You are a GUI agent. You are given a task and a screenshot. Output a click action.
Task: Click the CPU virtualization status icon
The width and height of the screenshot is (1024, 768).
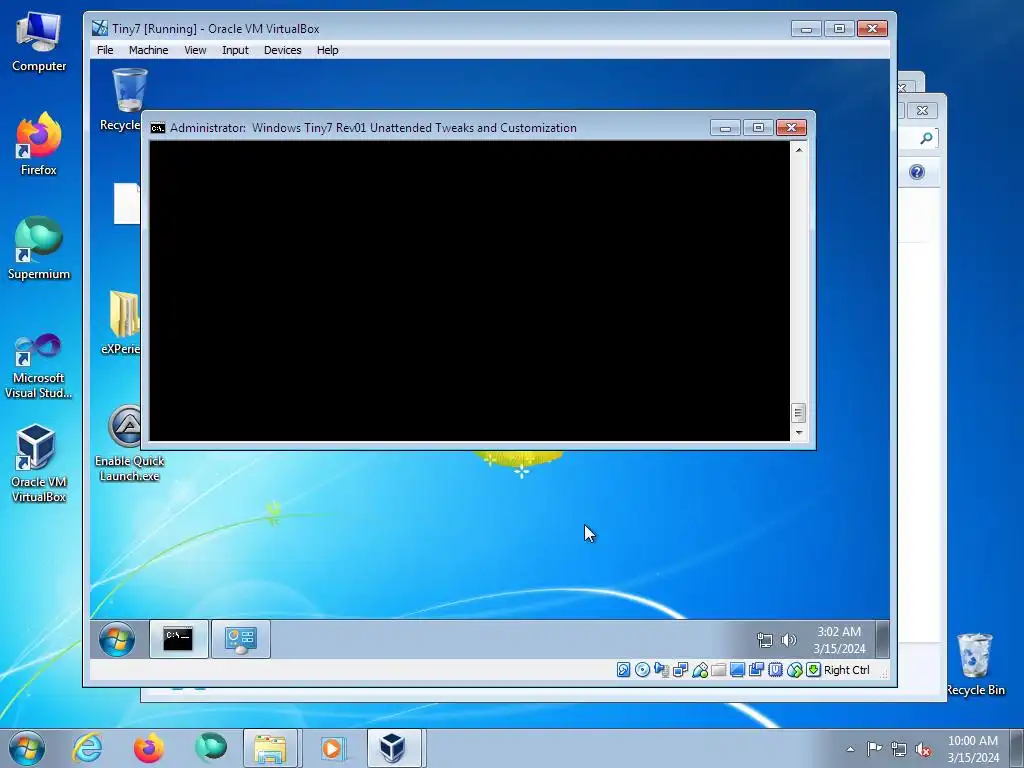tap(775, 670)
